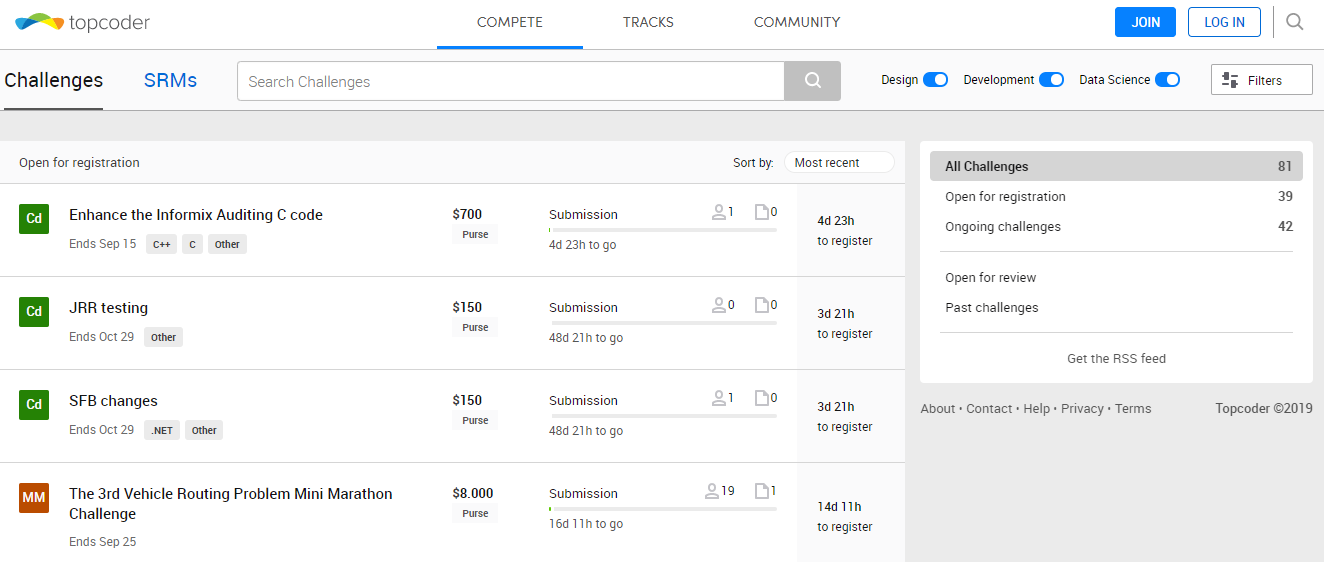The height and width of the screenshot is (562, 1324).
Task: Click submission progress bar for JRR testing
Action: coord(662,323)
